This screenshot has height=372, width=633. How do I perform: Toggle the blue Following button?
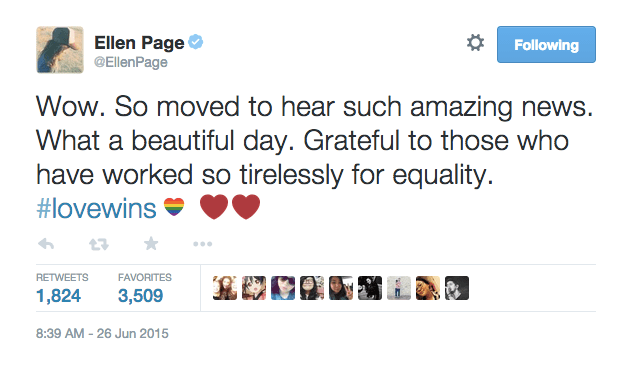pyautogui.click(x=546, y=44)
